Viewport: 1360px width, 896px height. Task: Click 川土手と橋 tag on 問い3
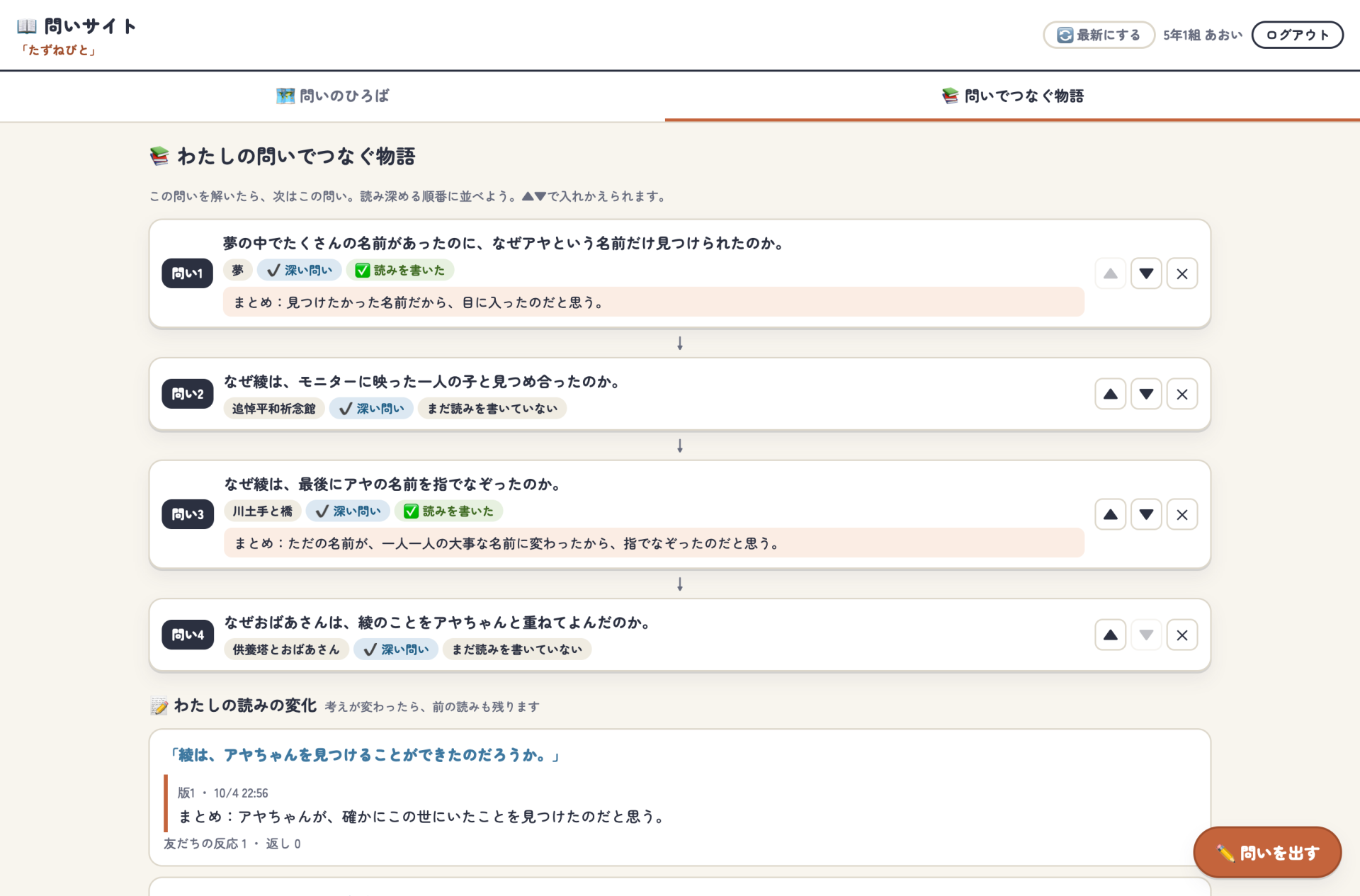[x=263, y=511]
